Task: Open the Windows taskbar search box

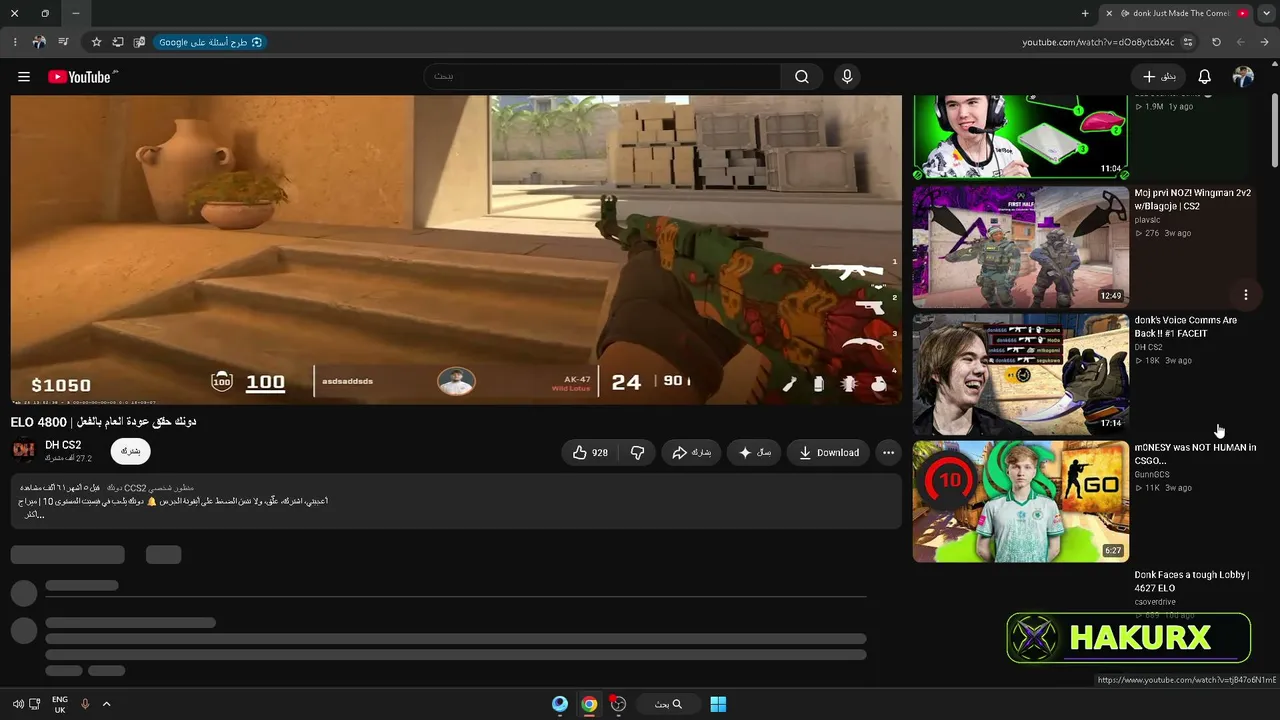Action: pos(668,704)
